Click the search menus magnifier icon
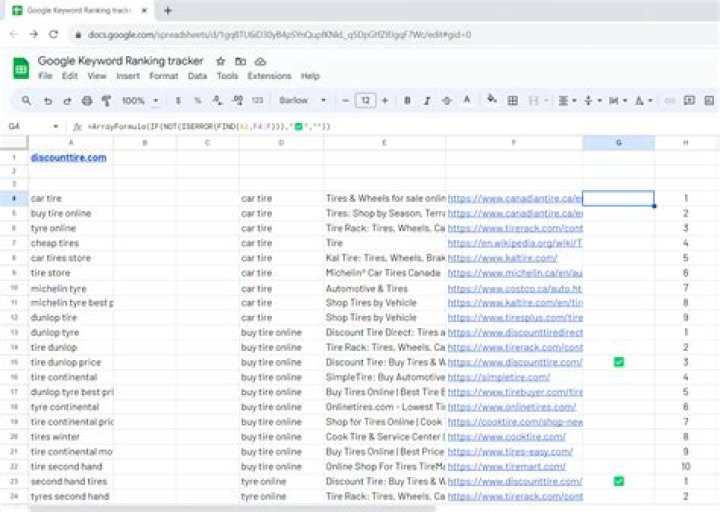This screenshot has height=512, width=720. pyautogui.click(x=26, y=101)
